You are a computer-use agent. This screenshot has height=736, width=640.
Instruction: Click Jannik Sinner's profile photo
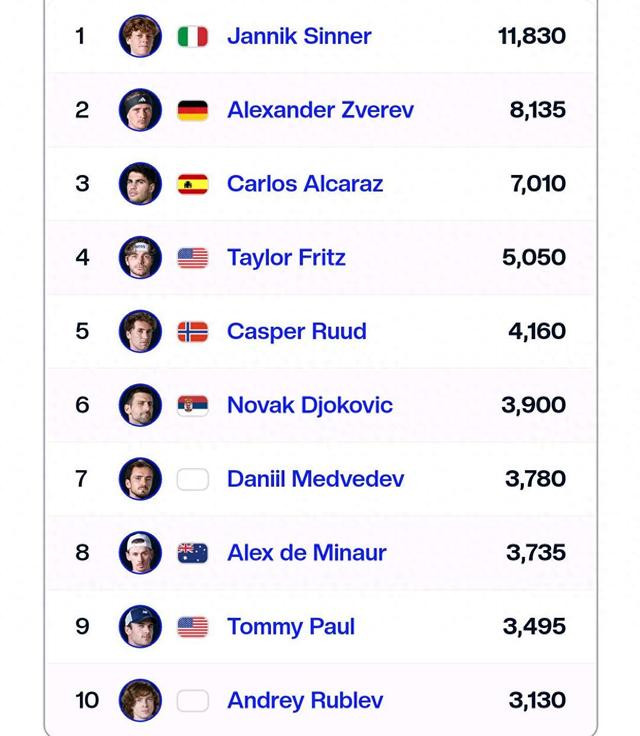tap(140, 36)
